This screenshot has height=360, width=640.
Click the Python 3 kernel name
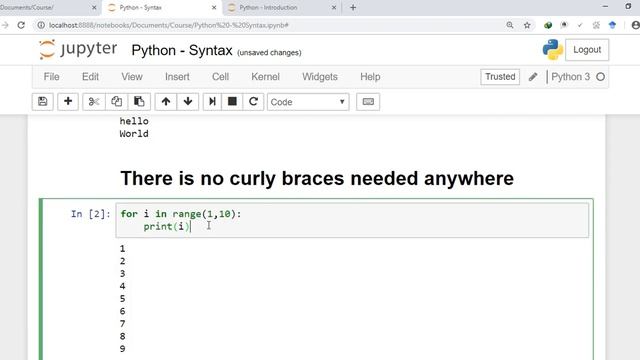[x=571, y=77]
